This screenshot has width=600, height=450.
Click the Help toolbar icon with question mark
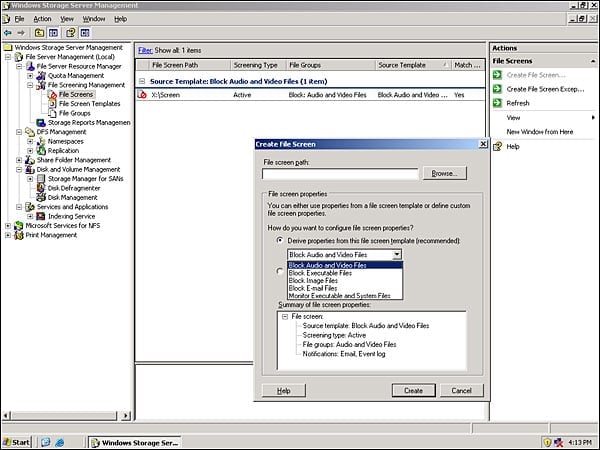click(x=70, y=33)
